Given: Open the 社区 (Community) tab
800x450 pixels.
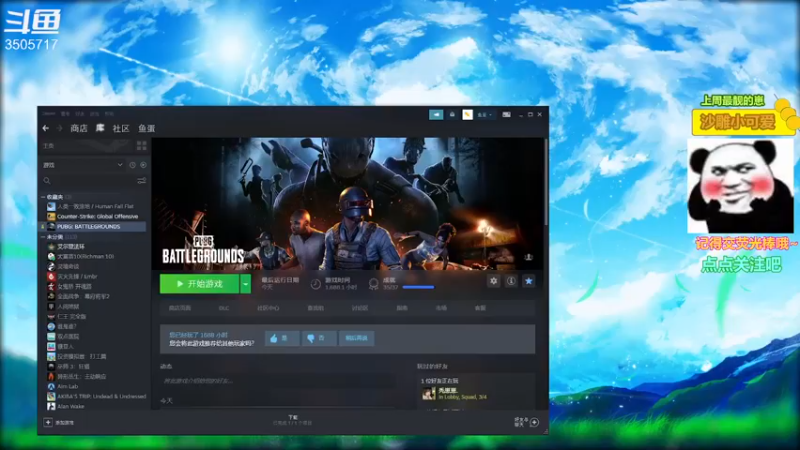Looking at the screenshot, I should pos(121,128).
